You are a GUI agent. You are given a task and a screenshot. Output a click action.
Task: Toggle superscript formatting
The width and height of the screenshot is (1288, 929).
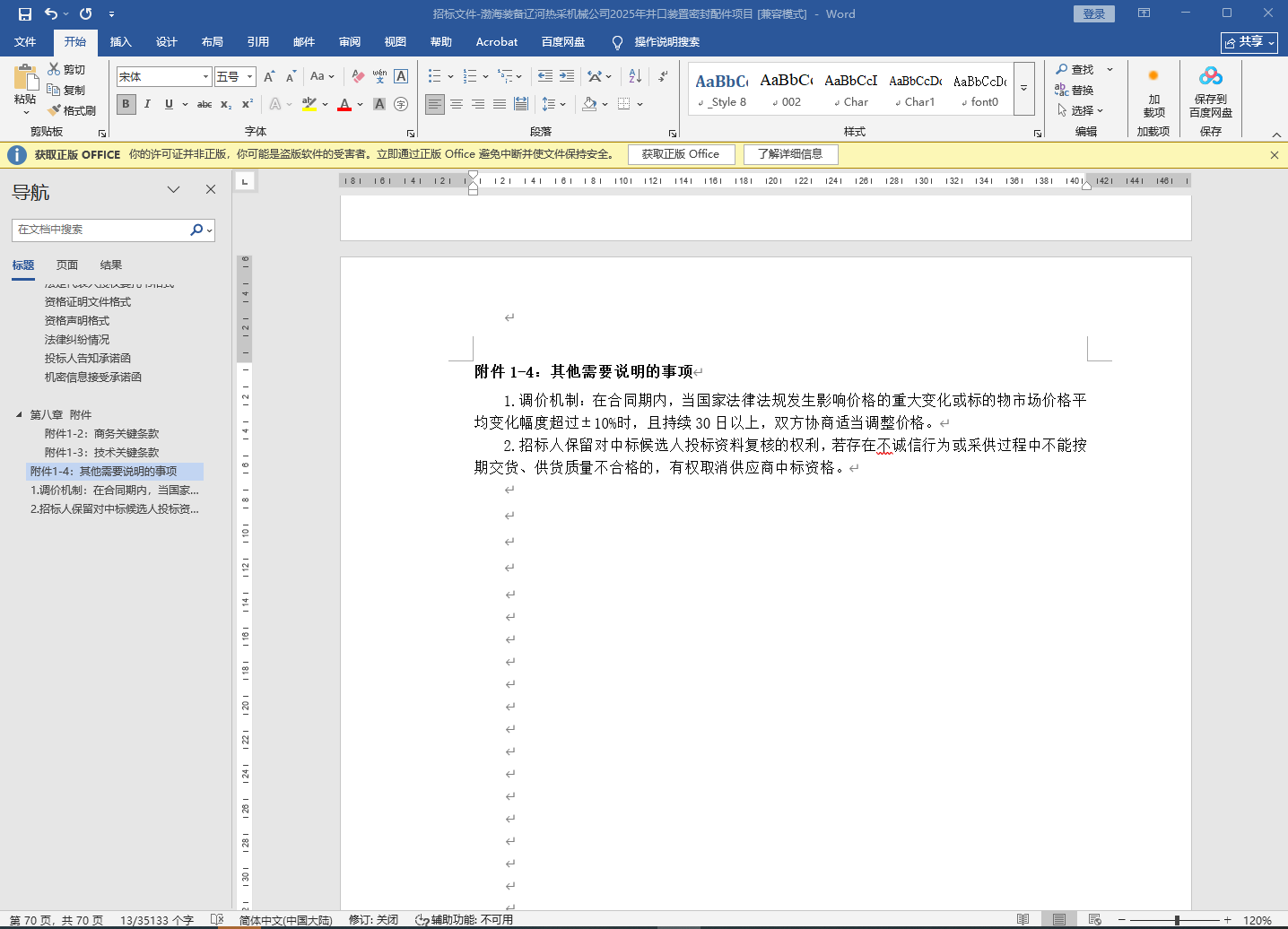tap(248, 104)
